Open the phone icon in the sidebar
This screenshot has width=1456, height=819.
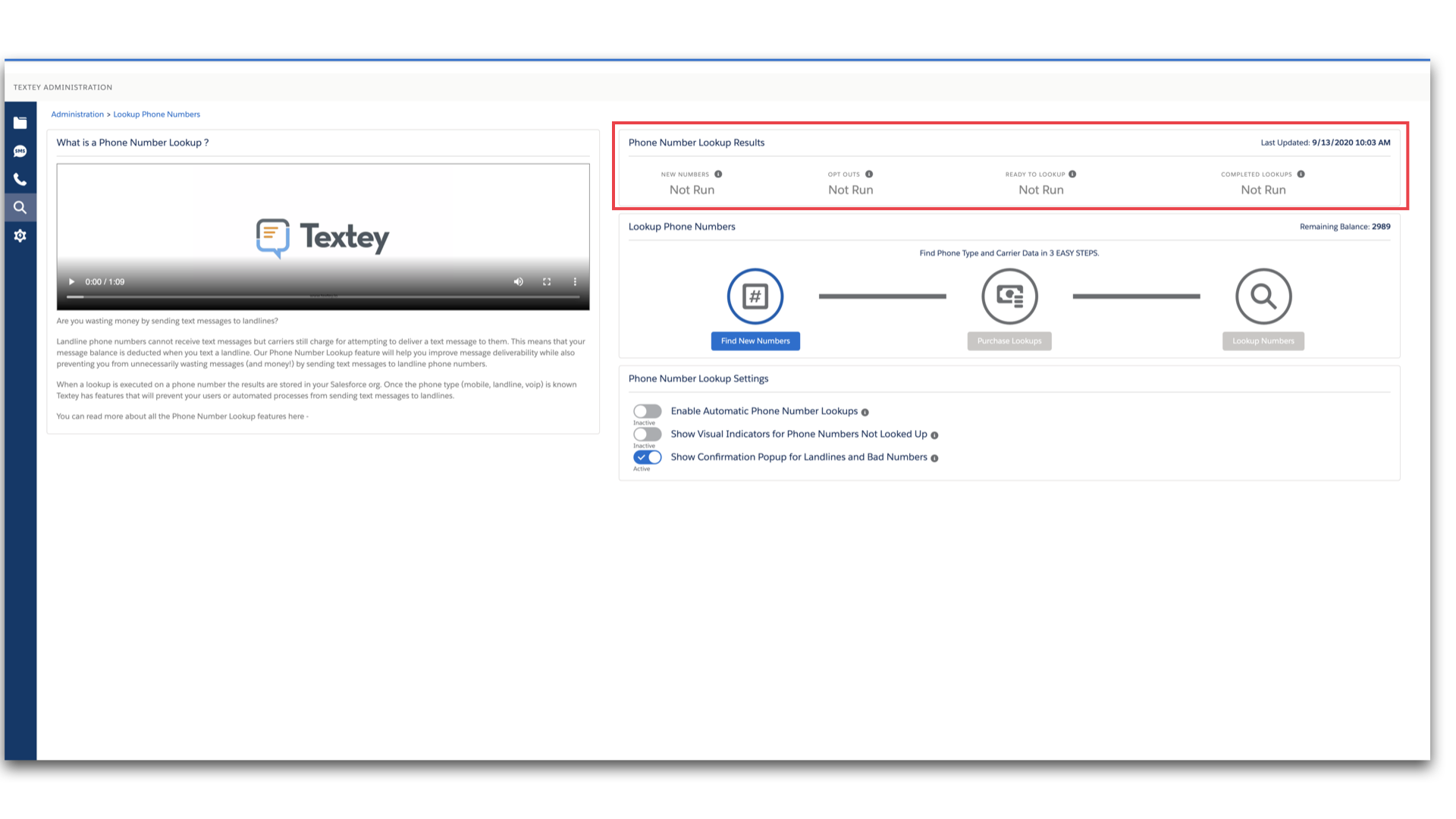(x=20, y=180)
